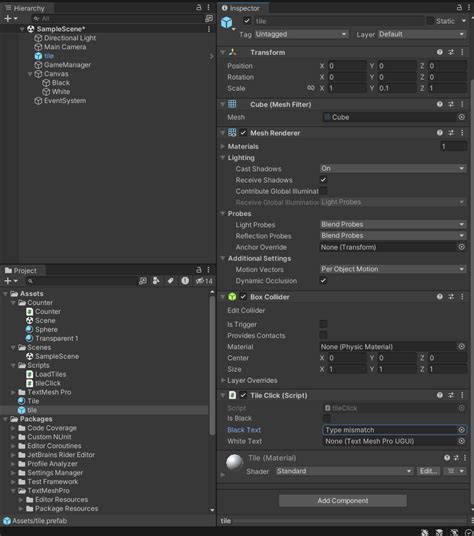474x536 pixels.
Task: Click the Scale Y value field
Action: pyautogui.click(x=396, y=88)
